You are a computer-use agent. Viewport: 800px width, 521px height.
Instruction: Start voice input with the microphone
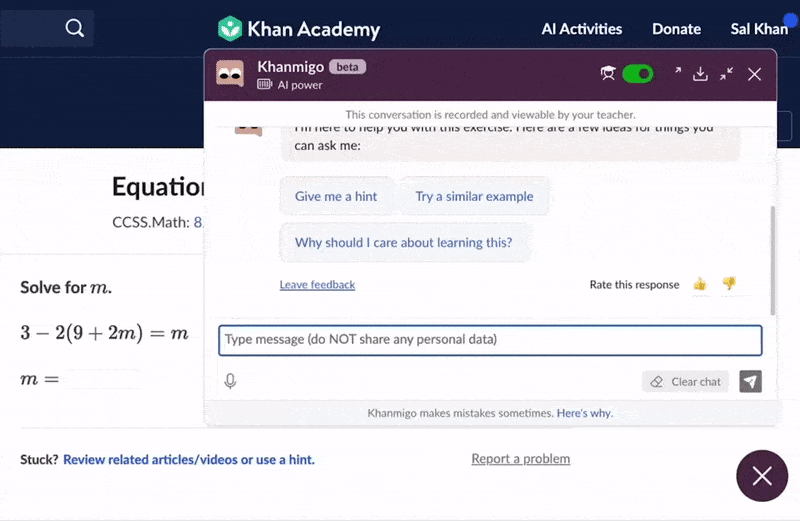[x=230, y=381]
